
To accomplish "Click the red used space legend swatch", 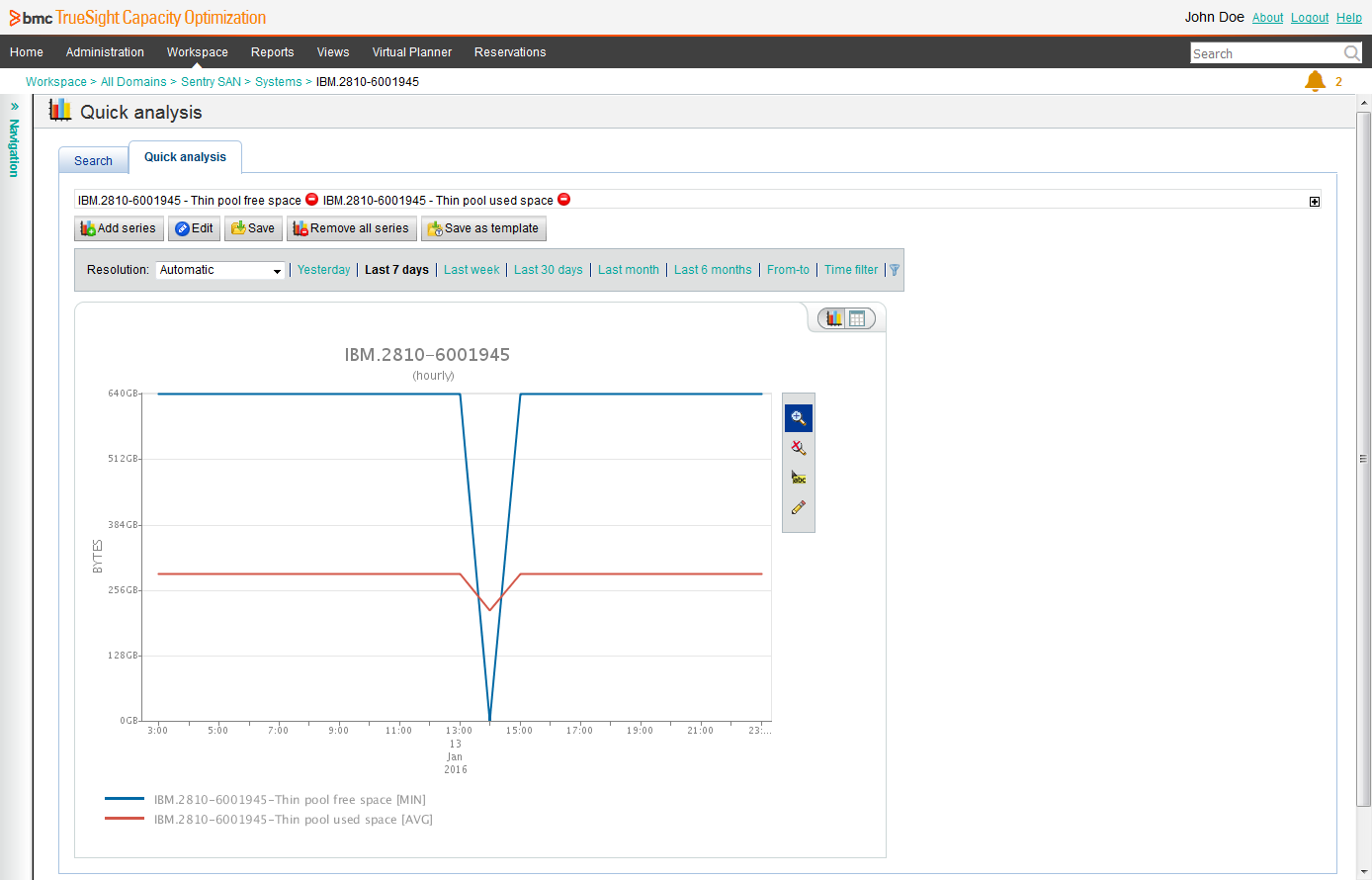I will click(x=125, y=819).
